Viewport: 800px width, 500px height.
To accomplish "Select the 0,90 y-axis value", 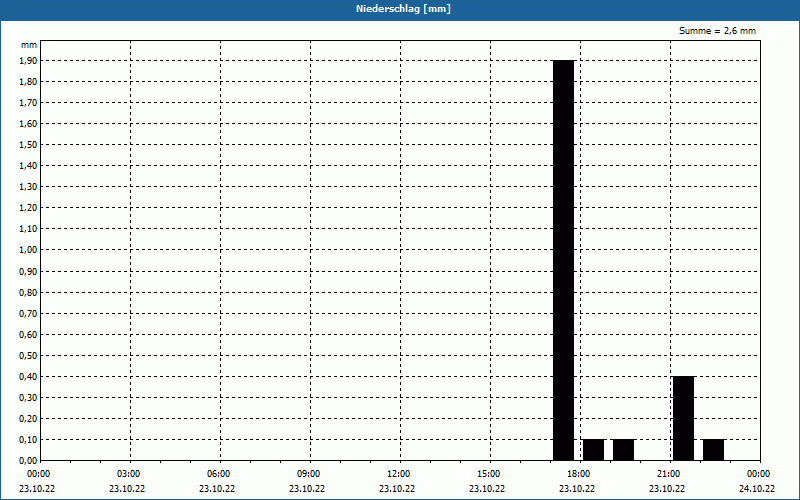I will click(28, 271).
